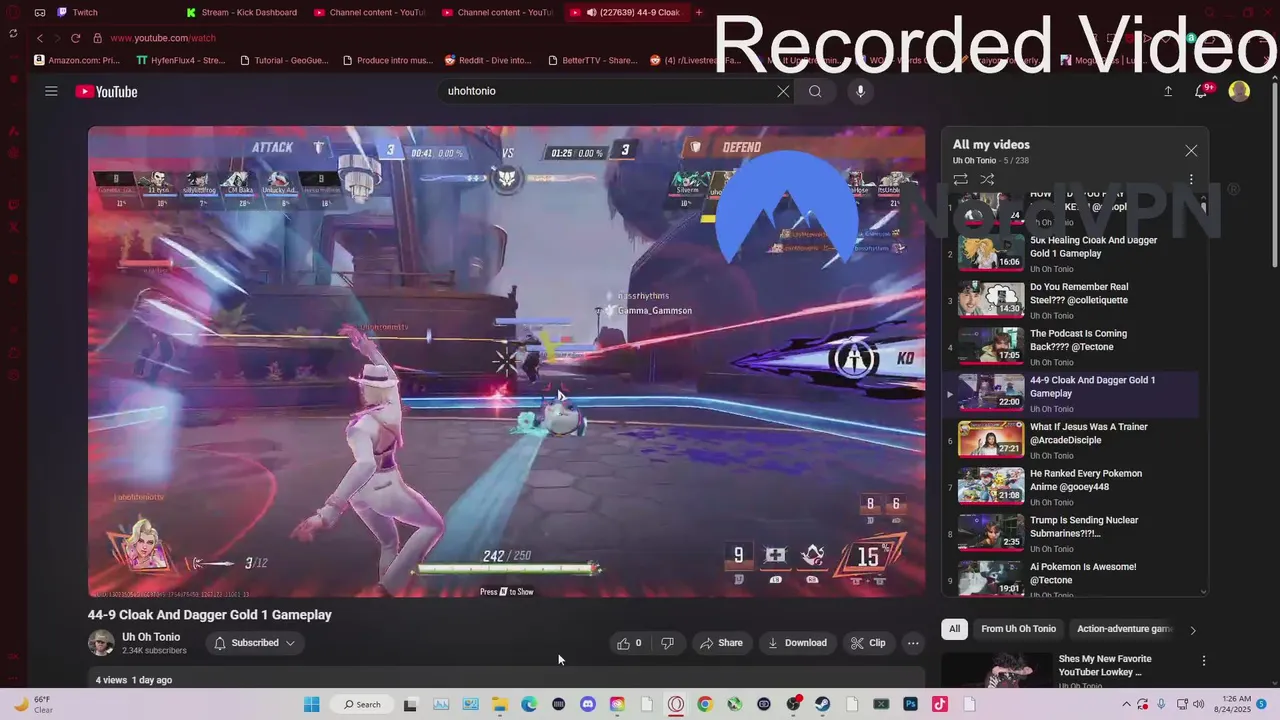The width and height of the screenshot is (1280, 720).
Task: Open the YouTube guide hamburger menu
Action: coord(51,91)
